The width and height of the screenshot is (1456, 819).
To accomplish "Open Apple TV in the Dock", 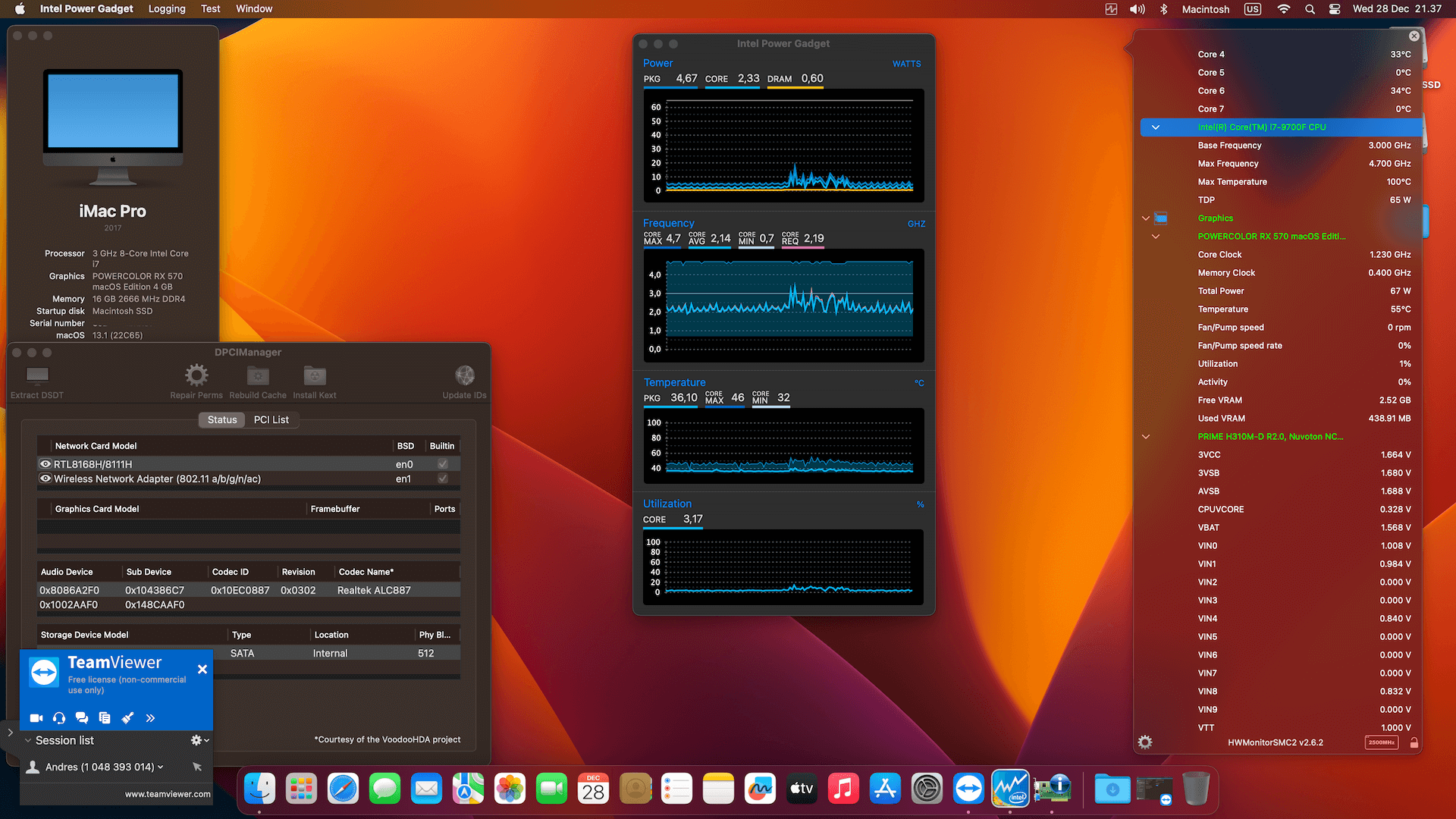I will tap(802, 789).
